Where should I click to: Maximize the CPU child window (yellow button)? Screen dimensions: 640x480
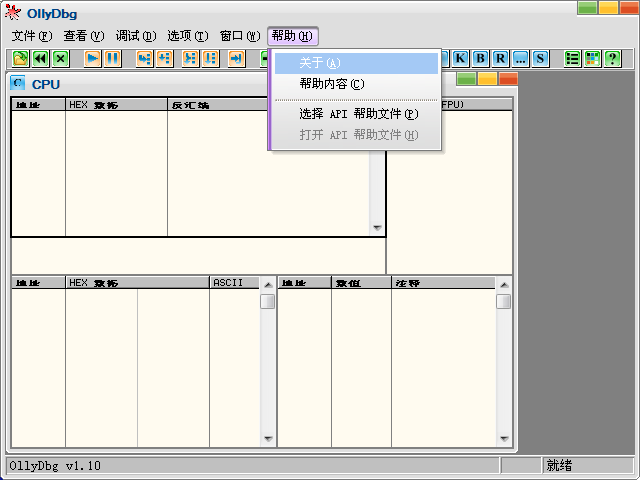487,78
